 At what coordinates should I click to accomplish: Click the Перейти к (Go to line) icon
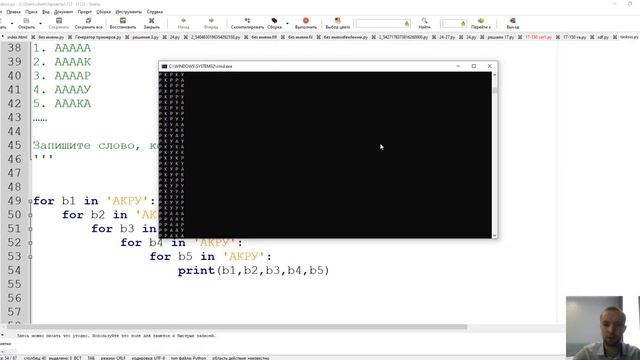click(x=481, y=20)
